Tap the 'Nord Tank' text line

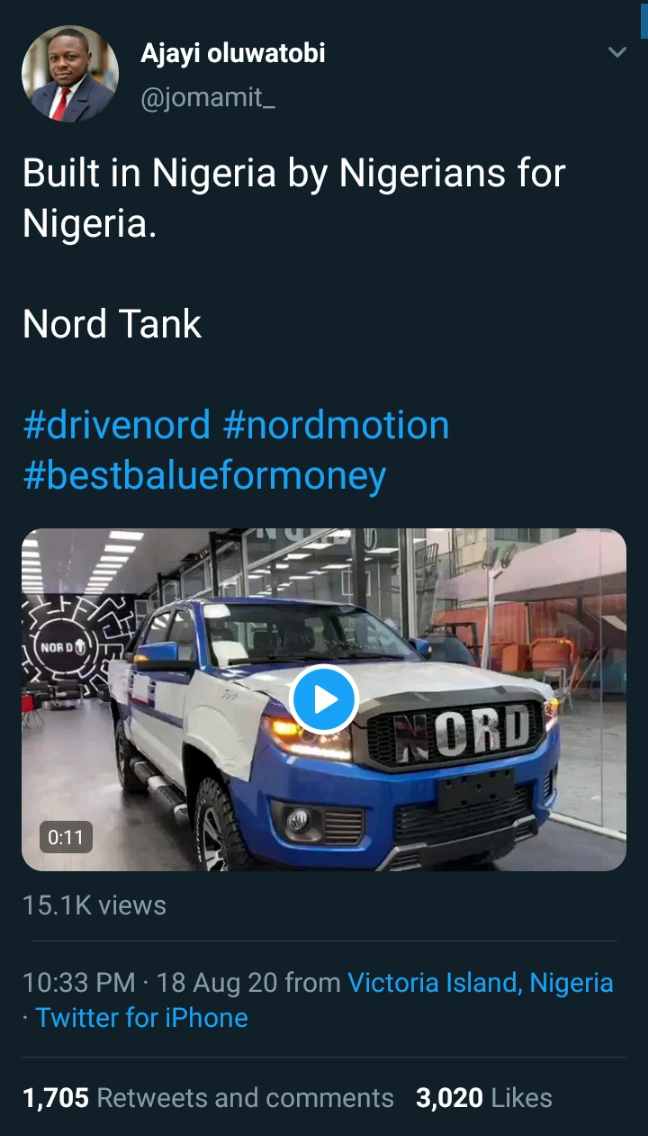click(112, 325)
